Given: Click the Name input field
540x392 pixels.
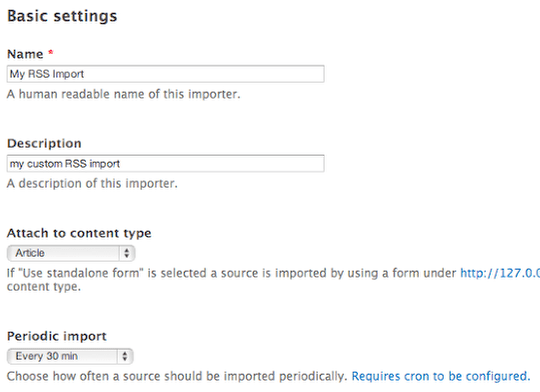Looking at the screenshot, I should [x=165, y=74].
